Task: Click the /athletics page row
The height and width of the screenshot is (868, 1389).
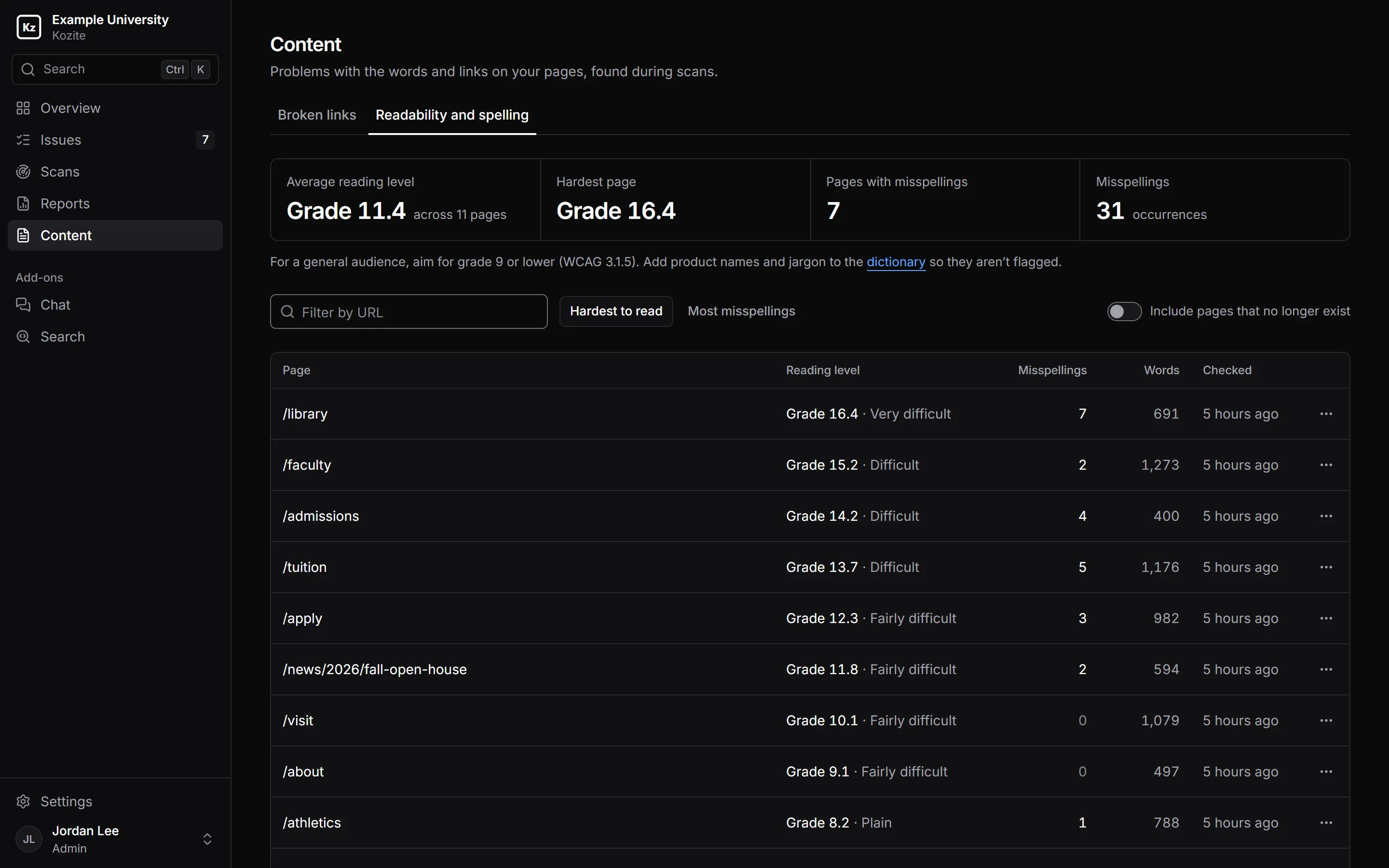Action: point(810,823)
